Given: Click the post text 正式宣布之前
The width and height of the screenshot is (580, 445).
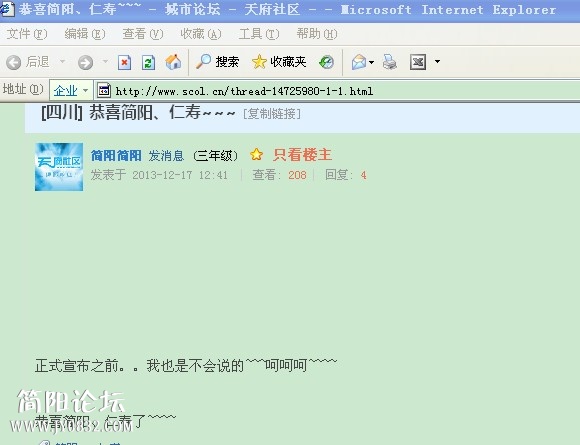Looking at the screenshot, I should 77,366.
